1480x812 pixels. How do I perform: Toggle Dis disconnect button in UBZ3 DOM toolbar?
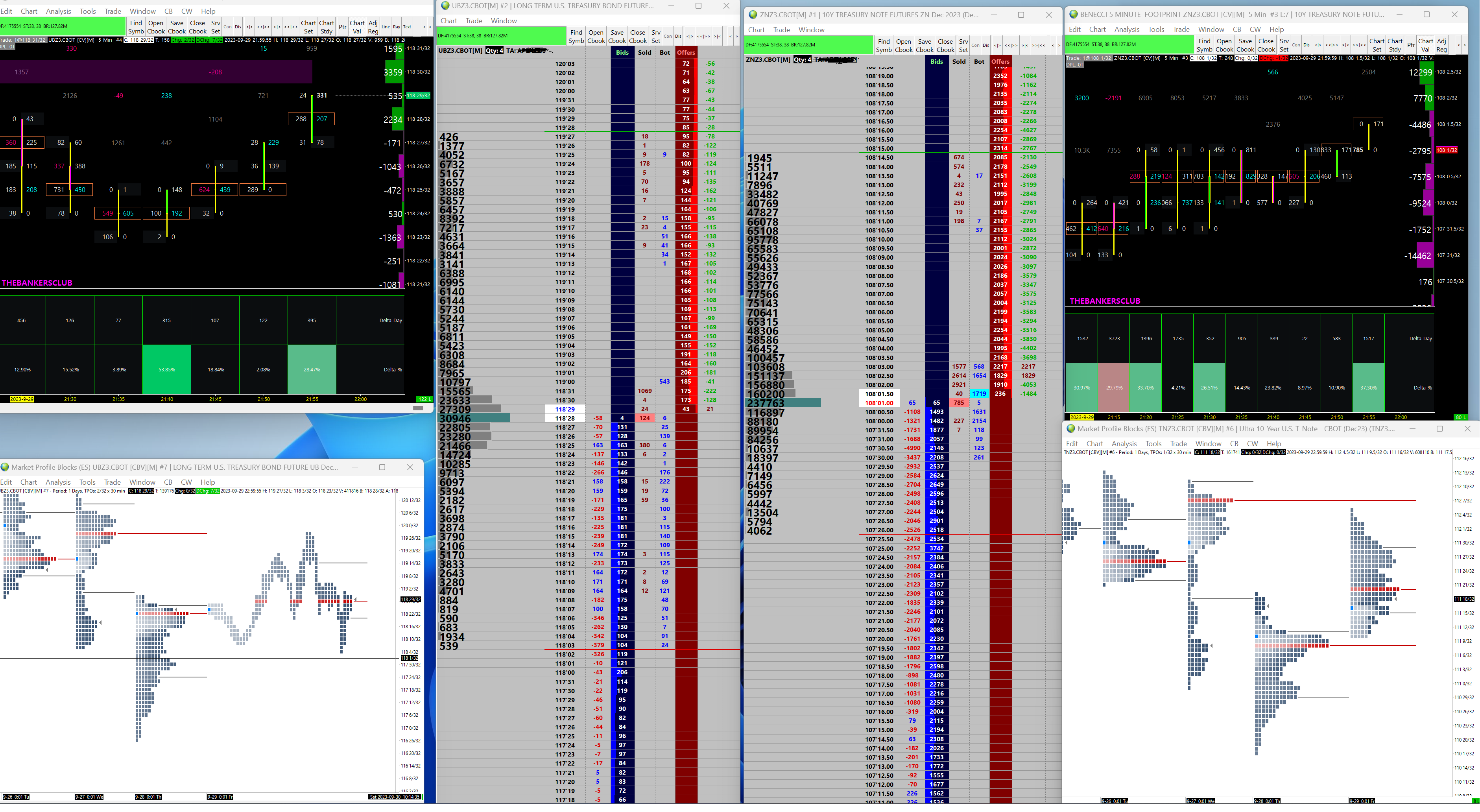pos(678,36)
